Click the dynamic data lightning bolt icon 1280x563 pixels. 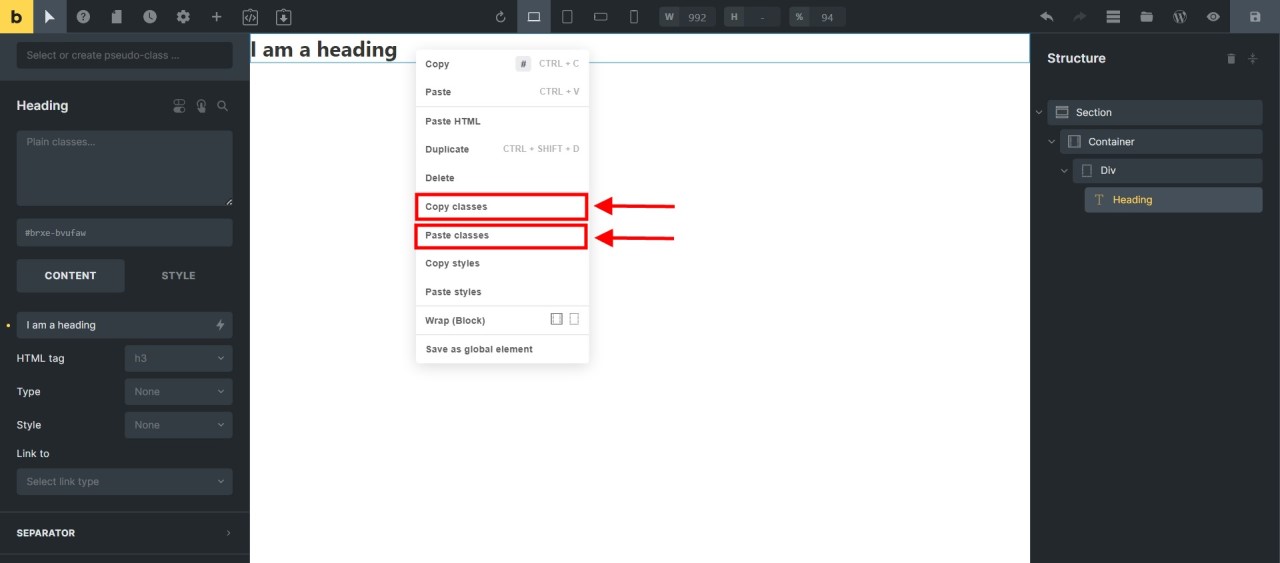(220, 325)
